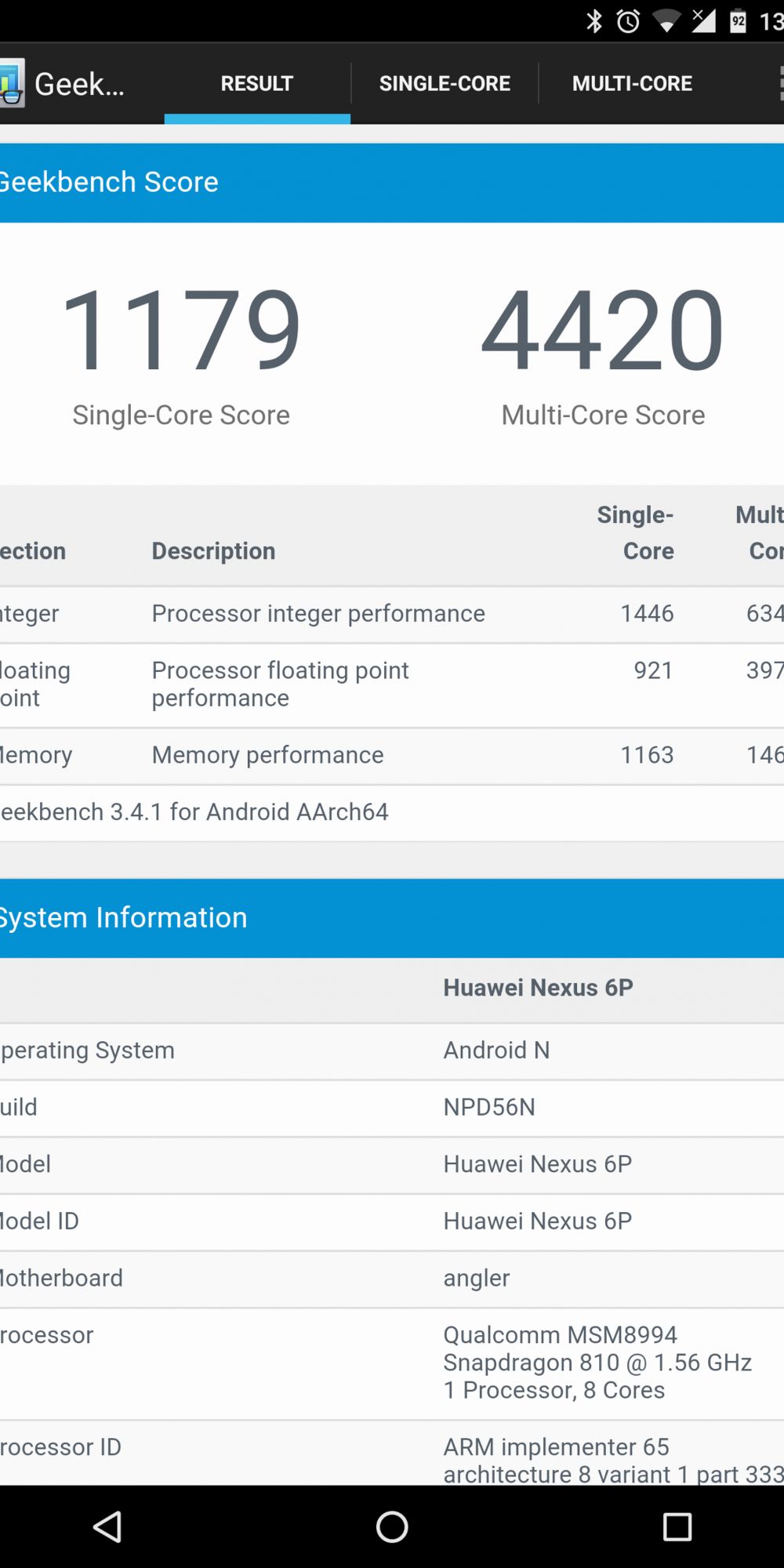This screenshot has height=1568, width=784.
Task: Tap the Android home navigation button
Action: pyautogui.click(x=392, y=1526)
